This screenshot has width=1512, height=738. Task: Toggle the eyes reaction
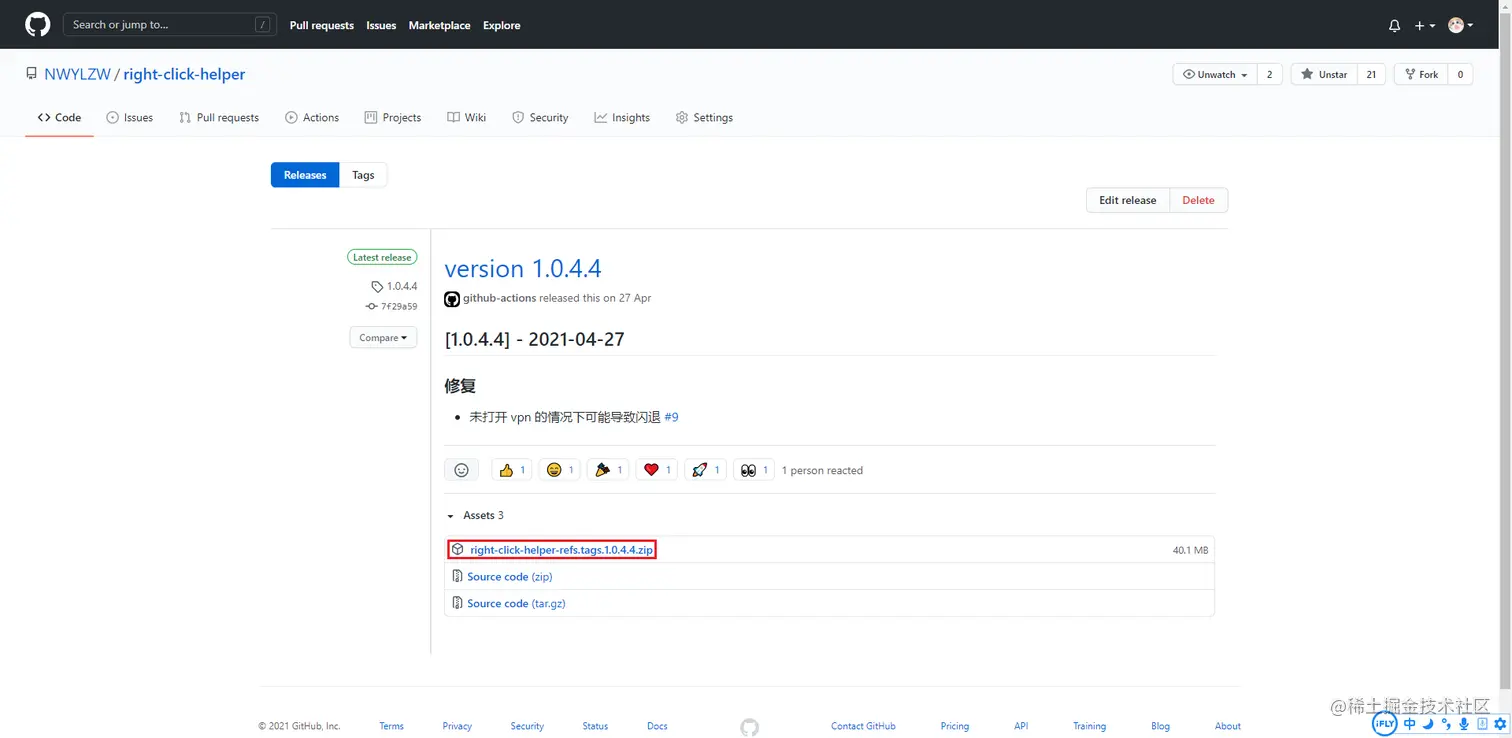pyautogui.click(x=753, y=470)
